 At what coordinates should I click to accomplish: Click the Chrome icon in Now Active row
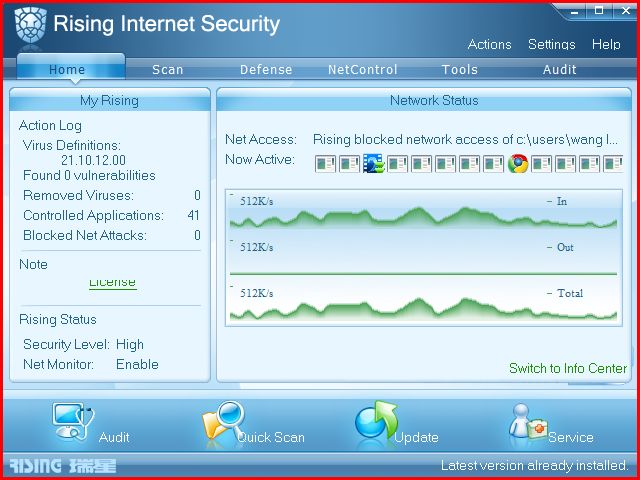[518, 164]
